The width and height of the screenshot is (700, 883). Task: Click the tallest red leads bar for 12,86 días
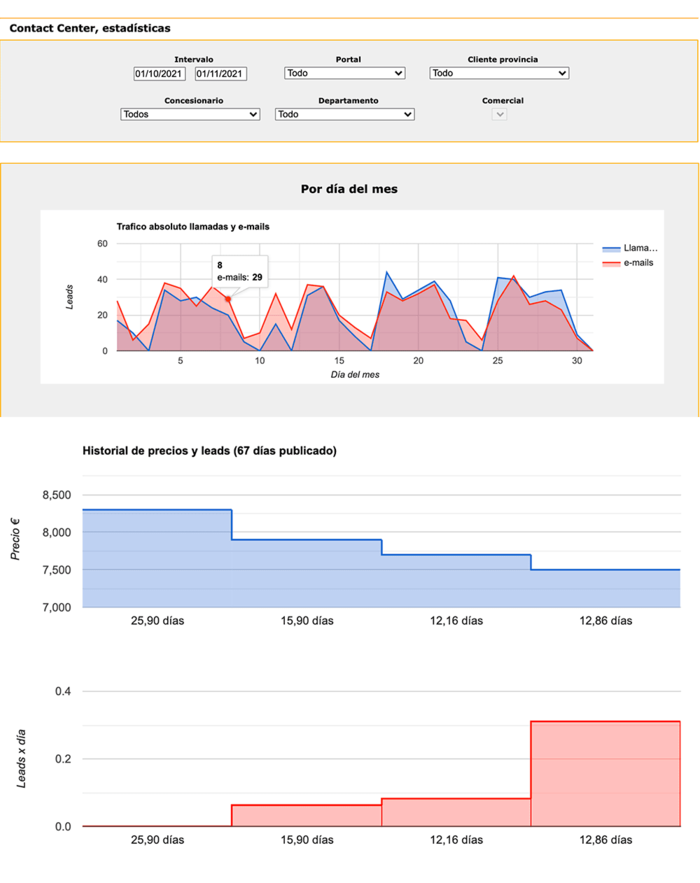605,773
